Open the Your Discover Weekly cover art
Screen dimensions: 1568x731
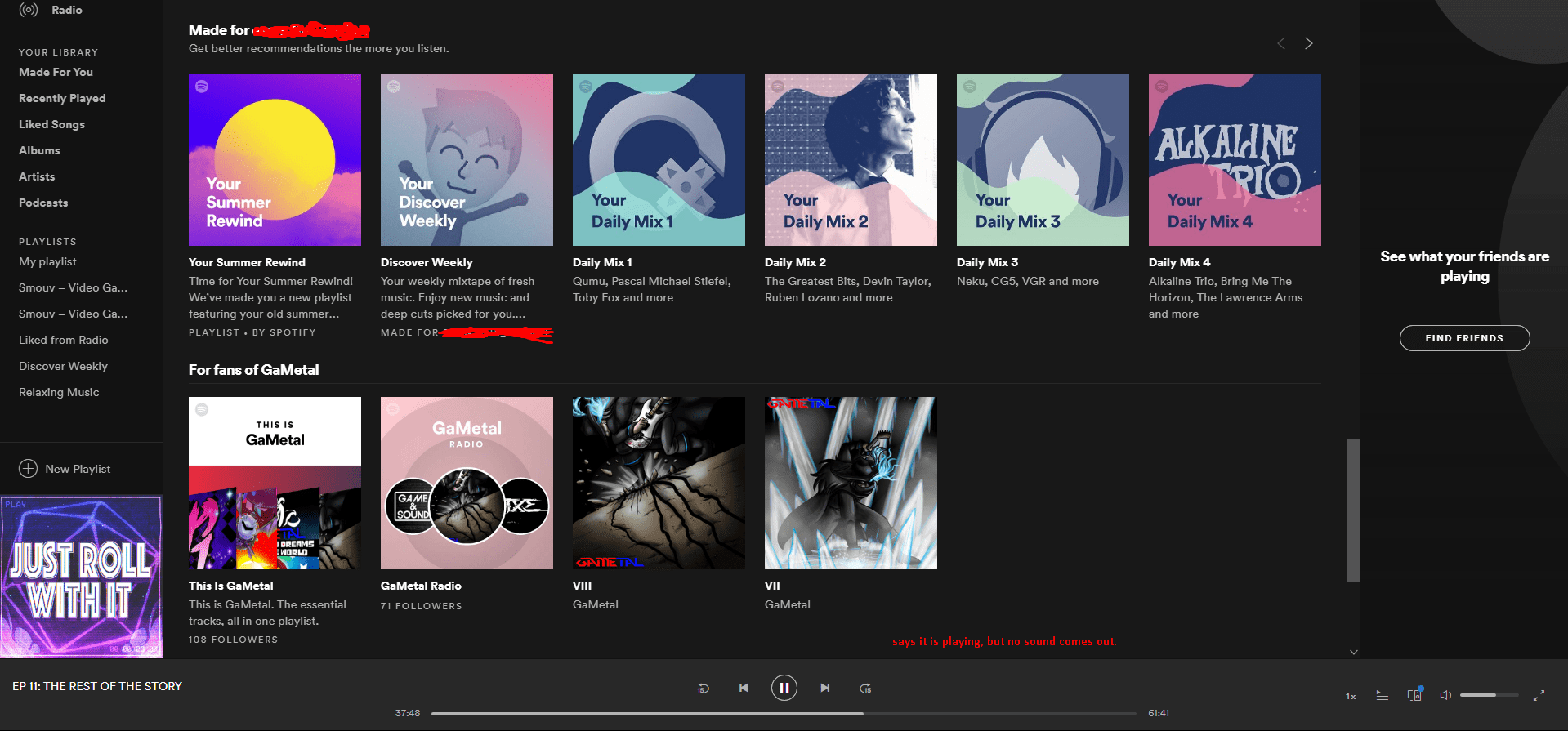[467, 159]
